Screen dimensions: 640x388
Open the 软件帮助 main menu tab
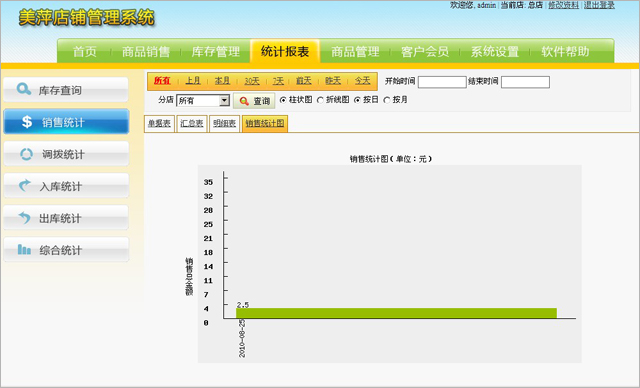pyautogui.click(x=565, y=52)
